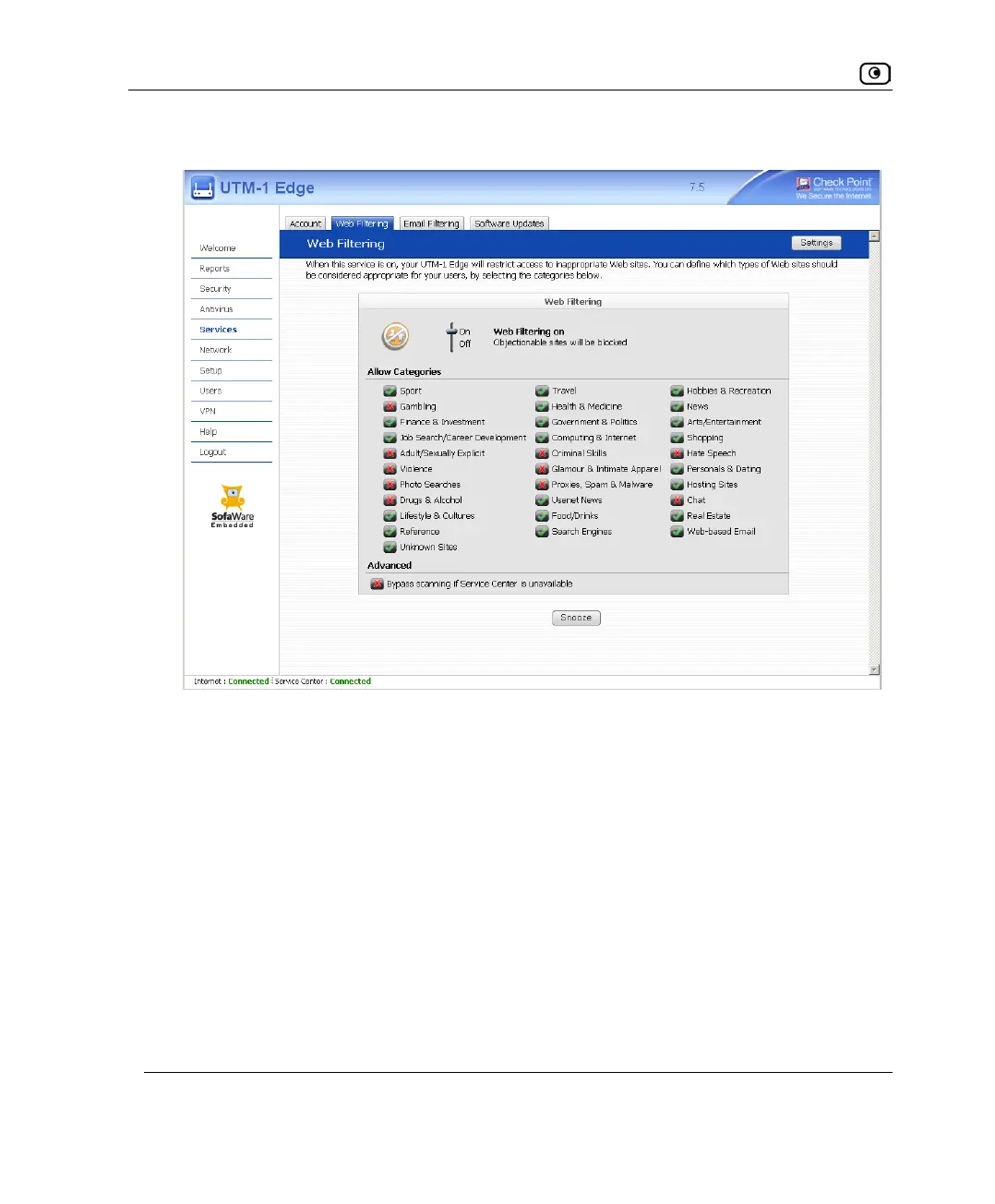Toggle the News category
The image size is (995, 1204).
(677, 406)
